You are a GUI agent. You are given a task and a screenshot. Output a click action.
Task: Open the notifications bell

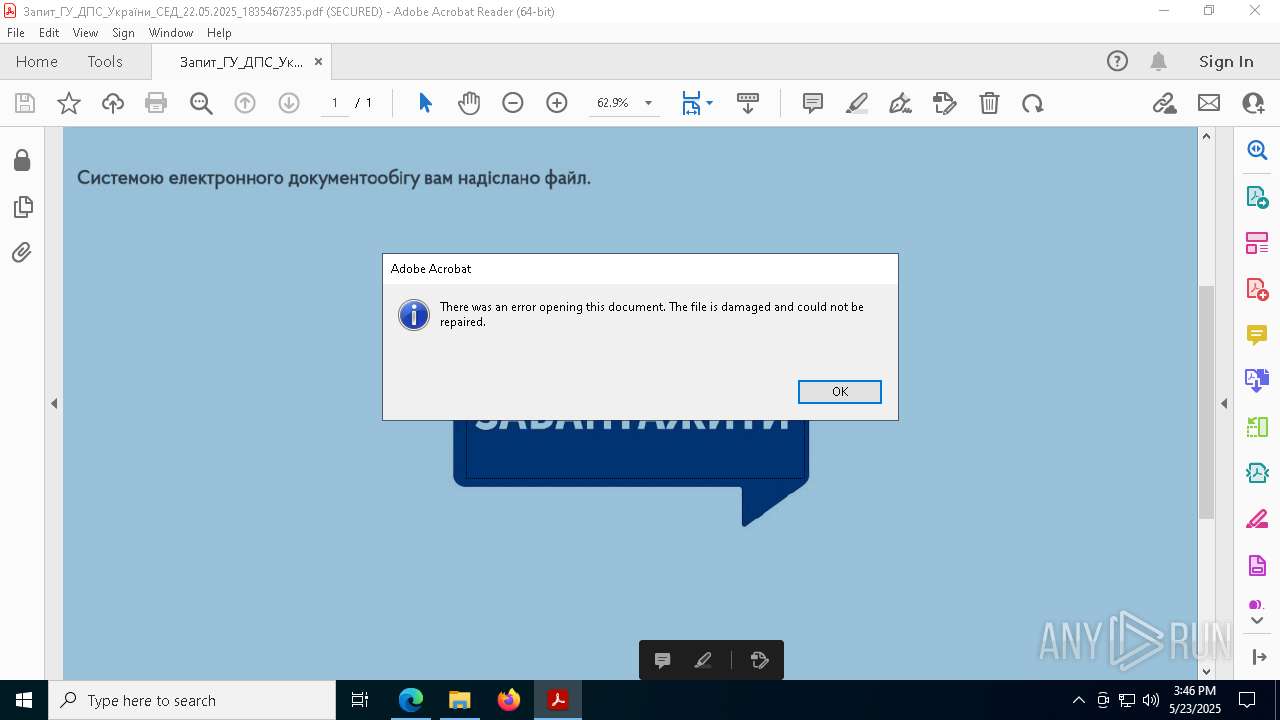[1159, 61]
